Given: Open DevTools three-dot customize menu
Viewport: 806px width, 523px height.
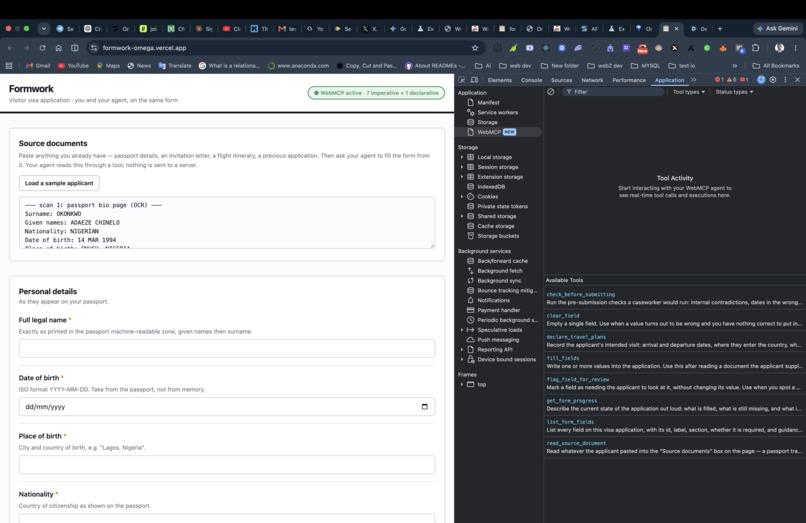Looking at the screenshot, I should [x=785, y=80].
